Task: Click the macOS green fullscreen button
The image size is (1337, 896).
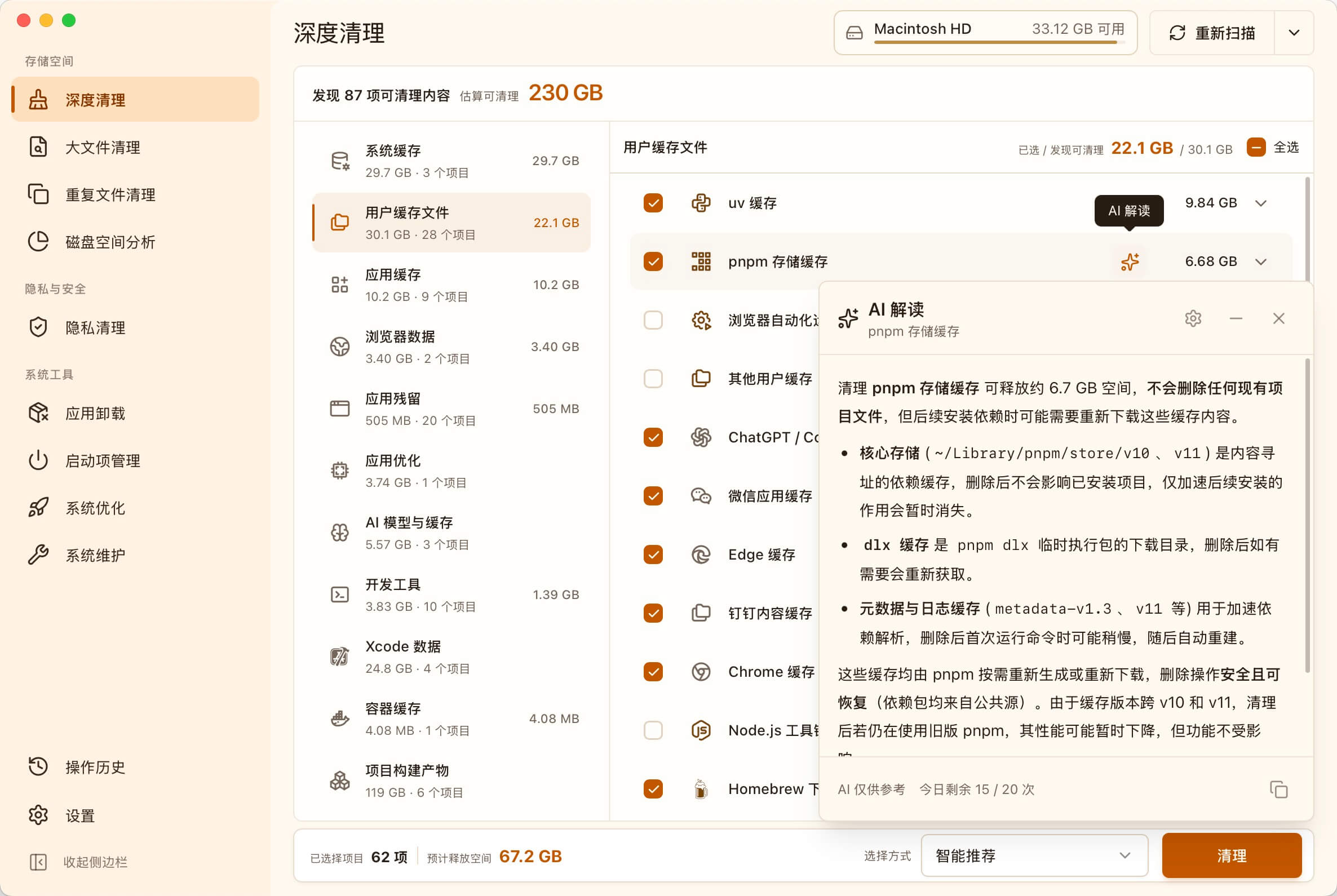Action: click(69, 21)
